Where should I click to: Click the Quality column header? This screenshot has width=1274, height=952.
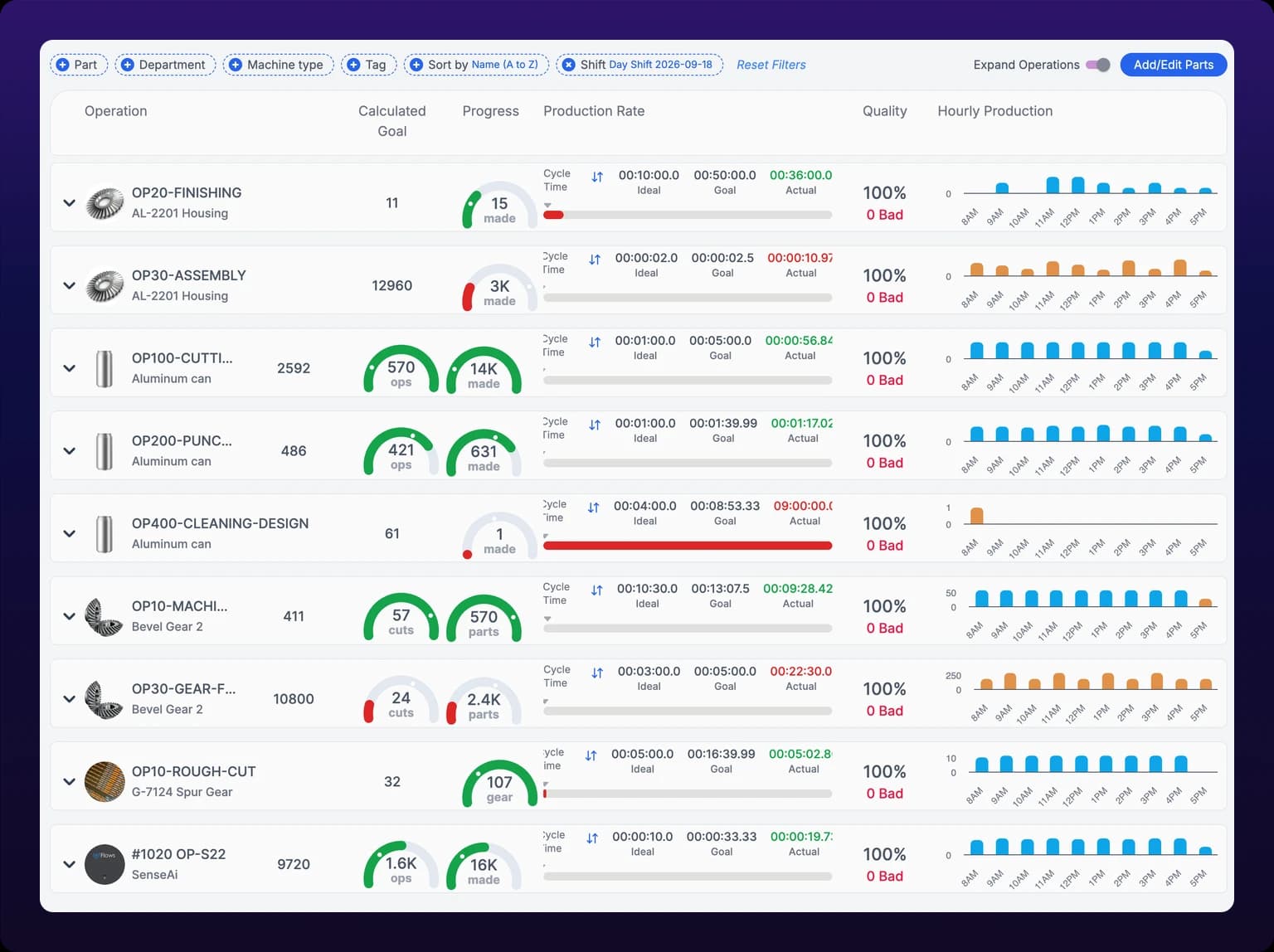click(885, 111)
